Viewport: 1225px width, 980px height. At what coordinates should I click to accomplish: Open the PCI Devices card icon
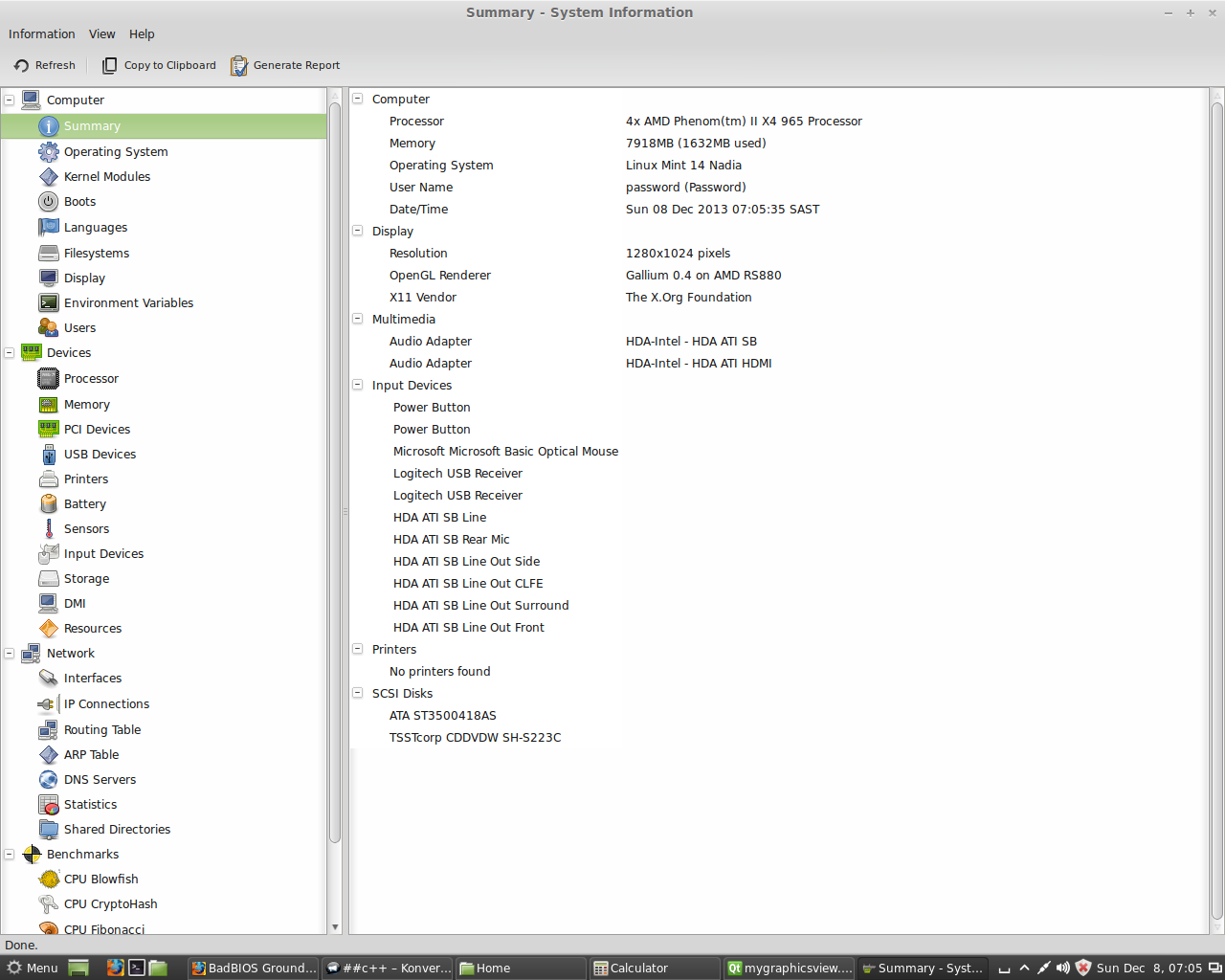coord(49,429)
